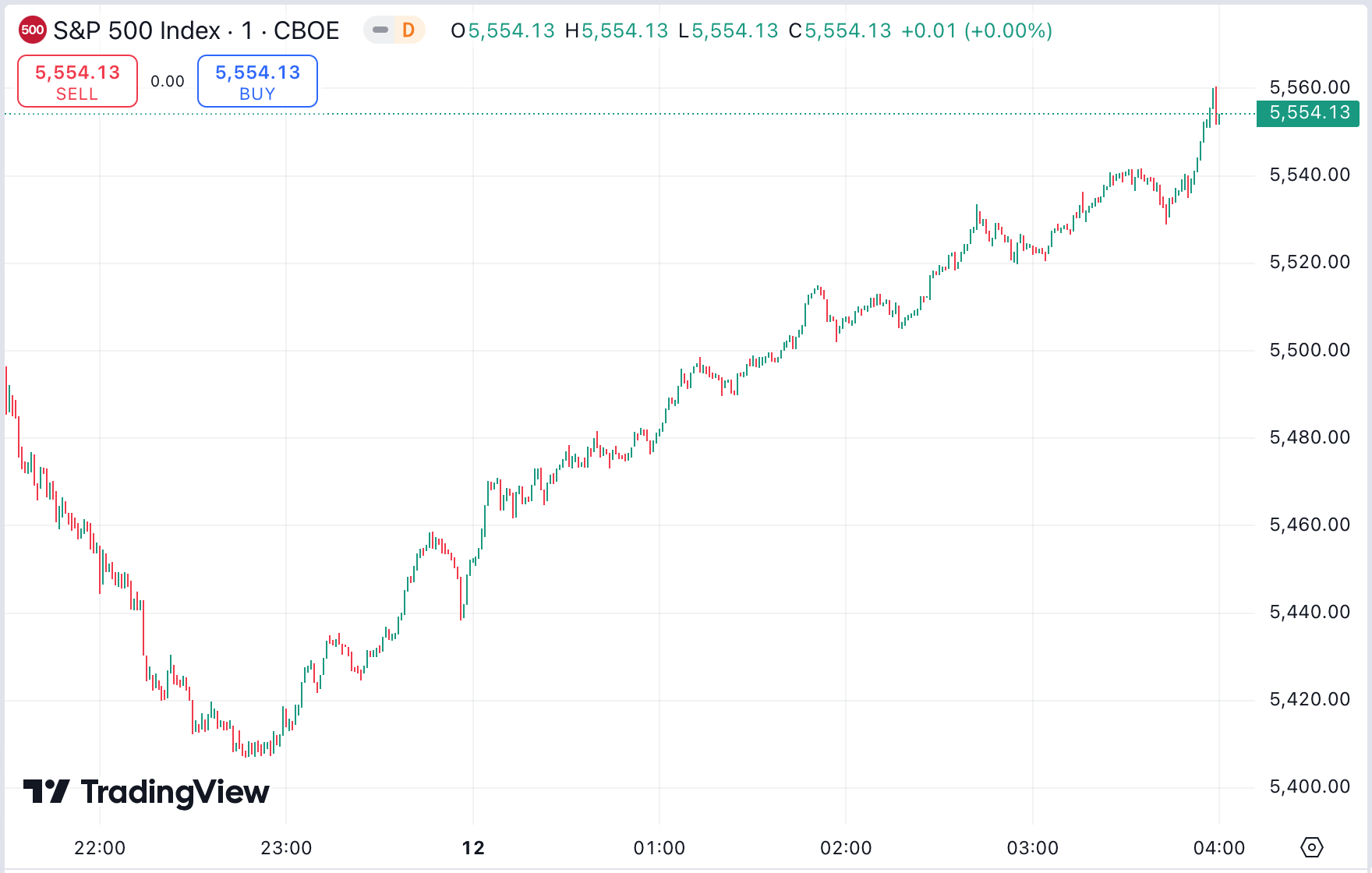Viewport: 1372px width, 873px height.
Task: Click the 5,500.00 price scale label
Action: (x=1310, y=350)
